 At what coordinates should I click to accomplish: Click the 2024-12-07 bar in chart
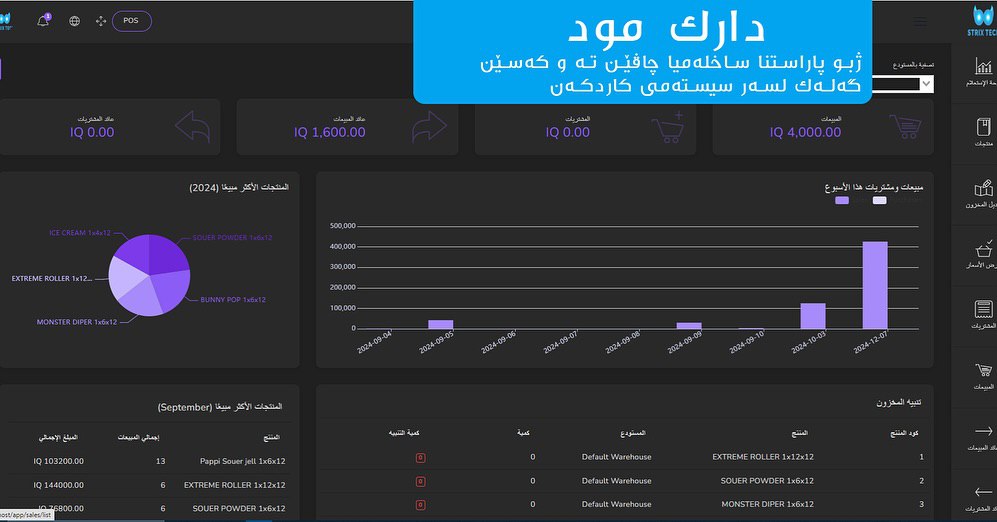875,285
